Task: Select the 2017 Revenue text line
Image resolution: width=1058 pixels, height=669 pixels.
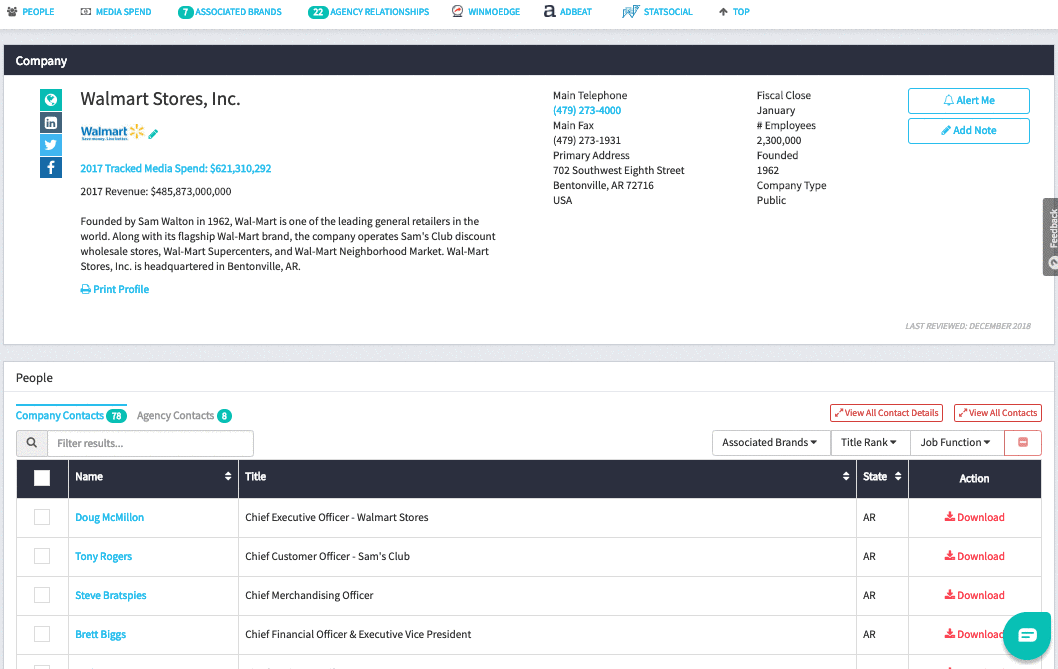Action: [156, 191]
